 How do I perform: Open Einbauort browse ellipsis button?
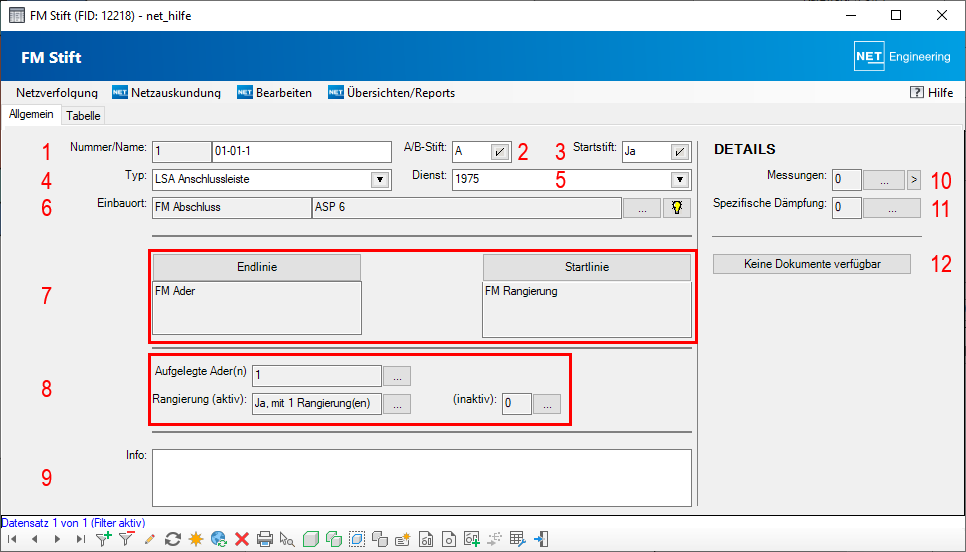click(642, 208)
